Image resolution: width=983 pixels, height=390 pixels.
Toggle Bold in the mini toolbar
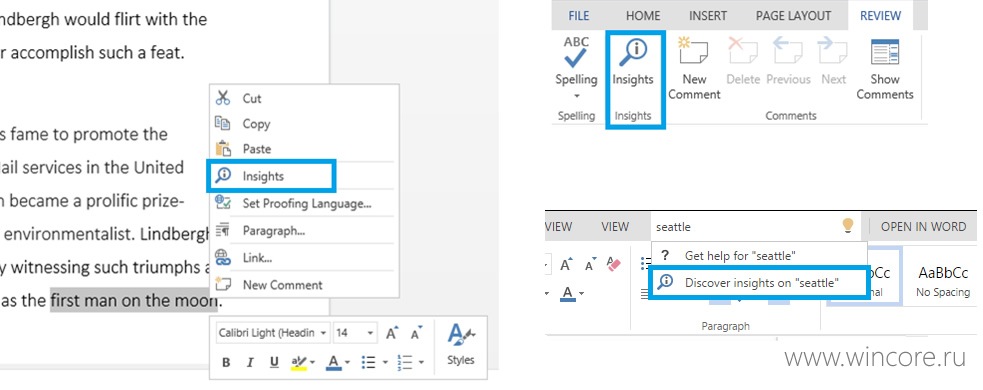click(226, 362)
